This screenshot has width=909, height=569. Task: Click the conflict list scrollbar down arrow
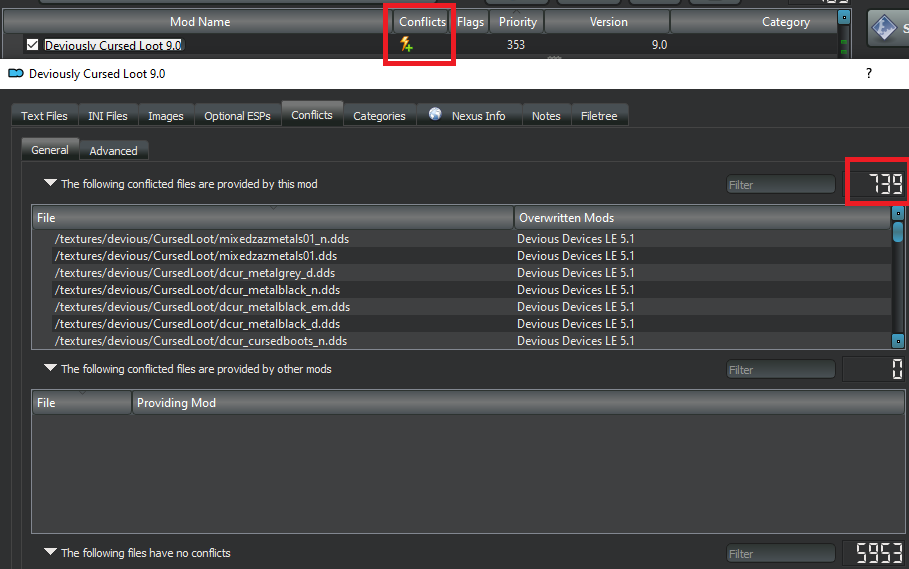pos(897,341)
